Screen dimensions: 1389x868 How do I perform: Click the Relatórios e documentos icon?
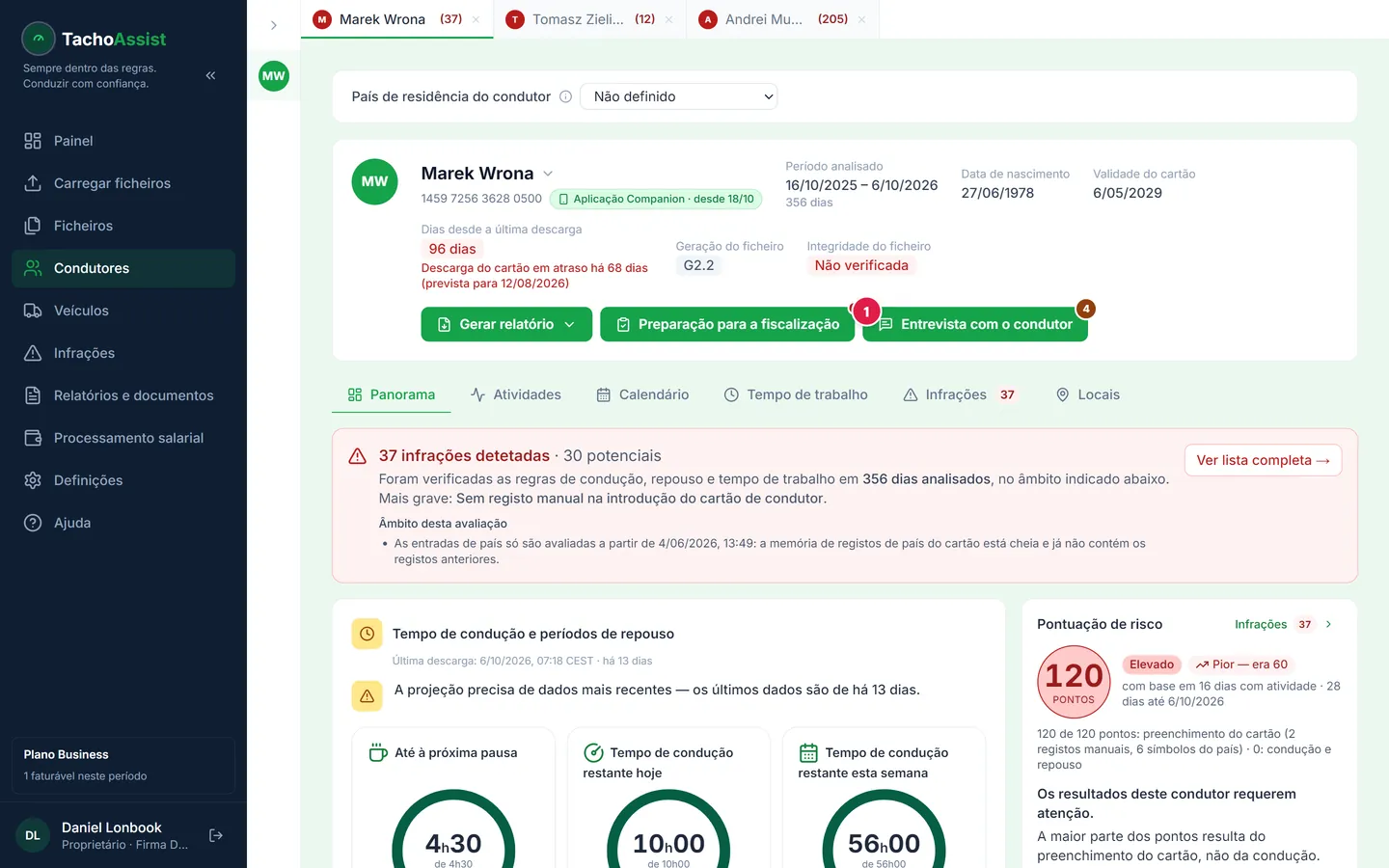coord(33,395)
